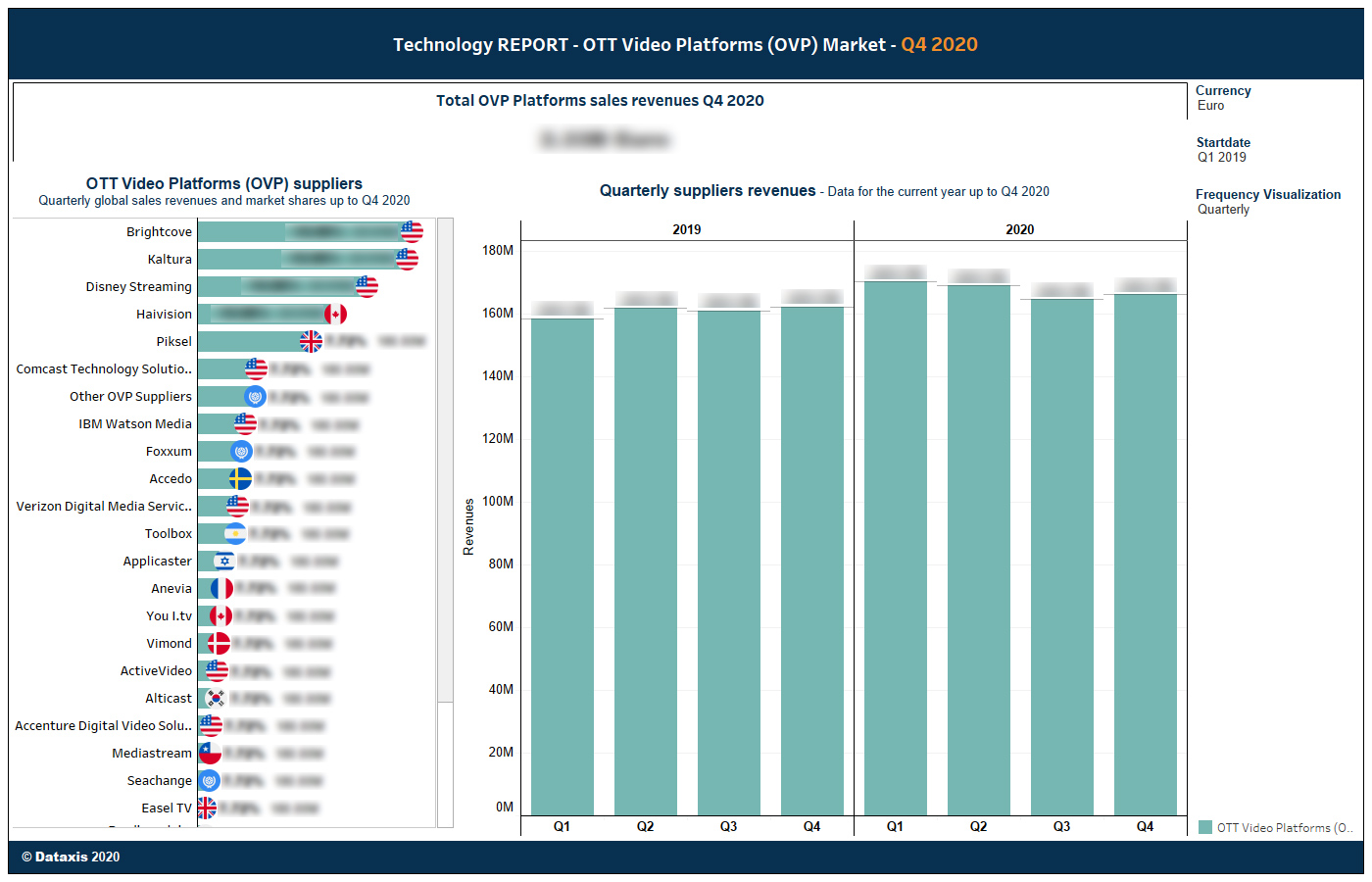The height and width of the screenshot is (882, 1372).
Task: Click the Brightcove supplier label
Action: [x=159, y=232]
